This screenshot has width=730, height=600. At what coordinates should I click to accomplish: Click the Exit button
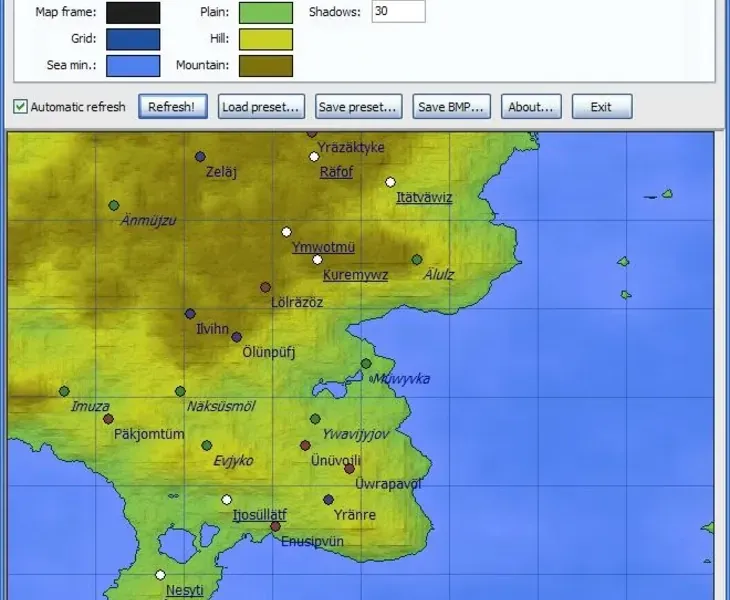[602, 107]
